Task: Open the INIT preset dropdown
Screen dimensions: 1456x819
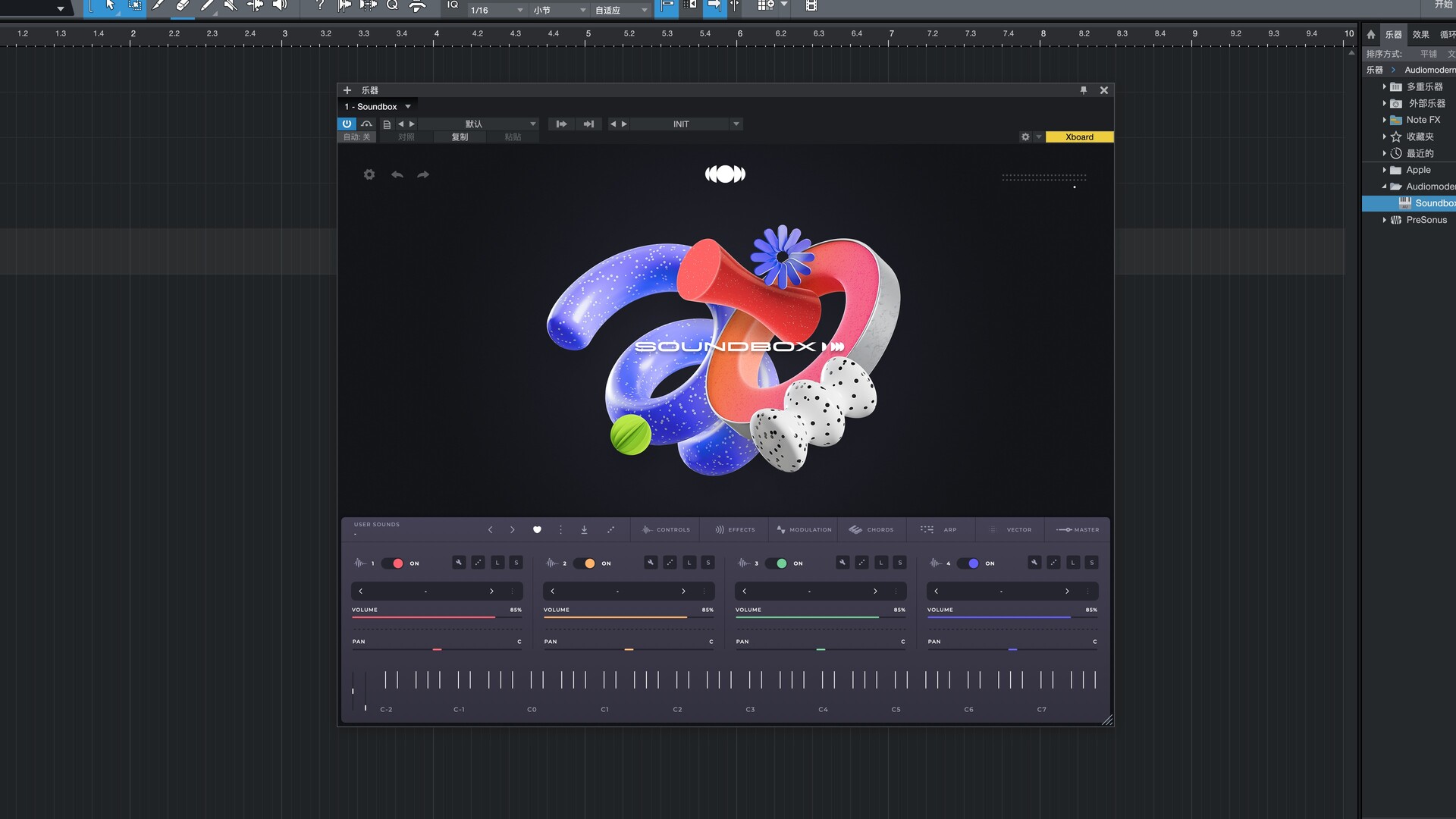Action: pos(735,124)
